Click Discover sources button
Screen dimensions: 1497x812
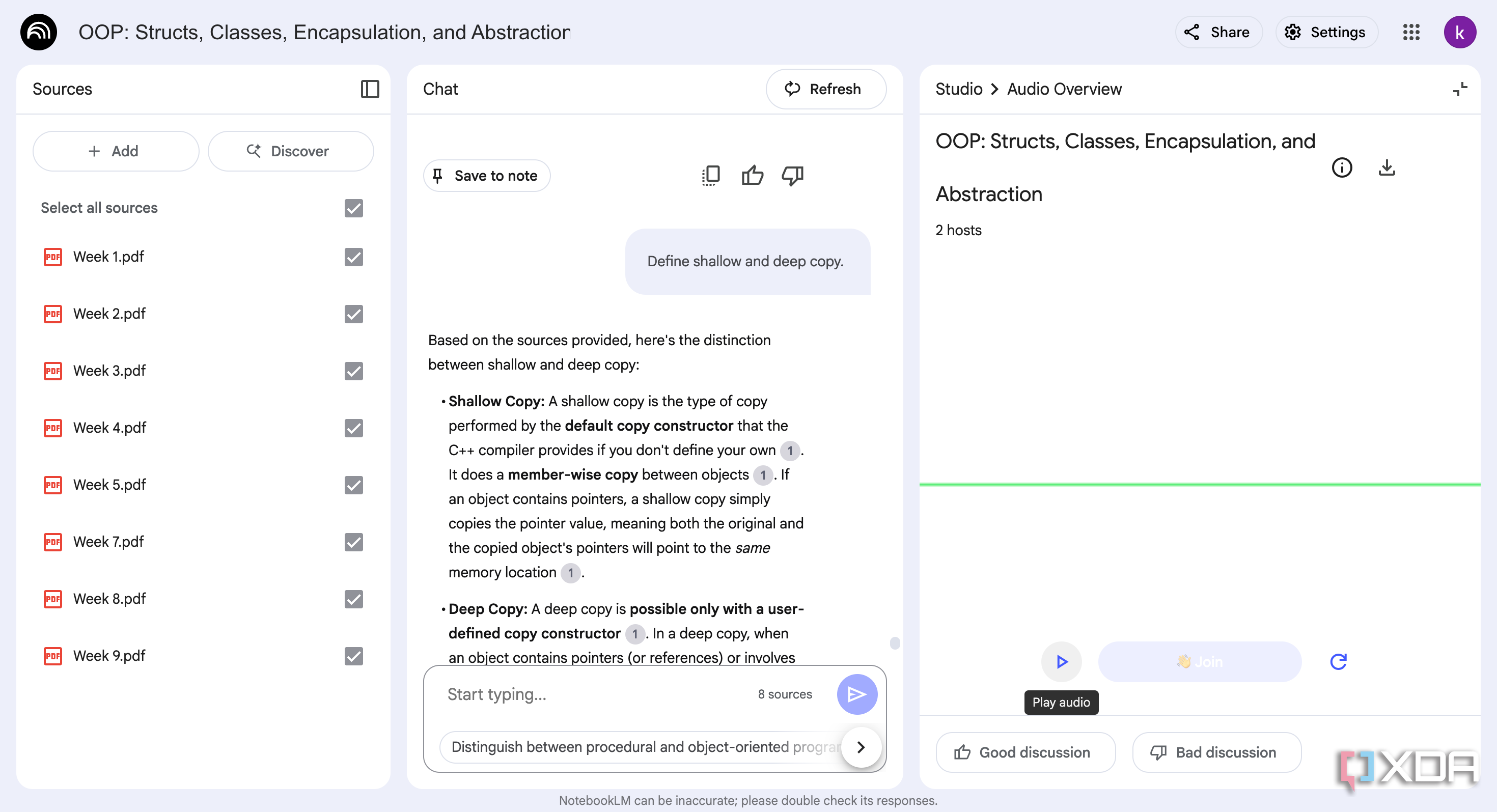point(291,151)
